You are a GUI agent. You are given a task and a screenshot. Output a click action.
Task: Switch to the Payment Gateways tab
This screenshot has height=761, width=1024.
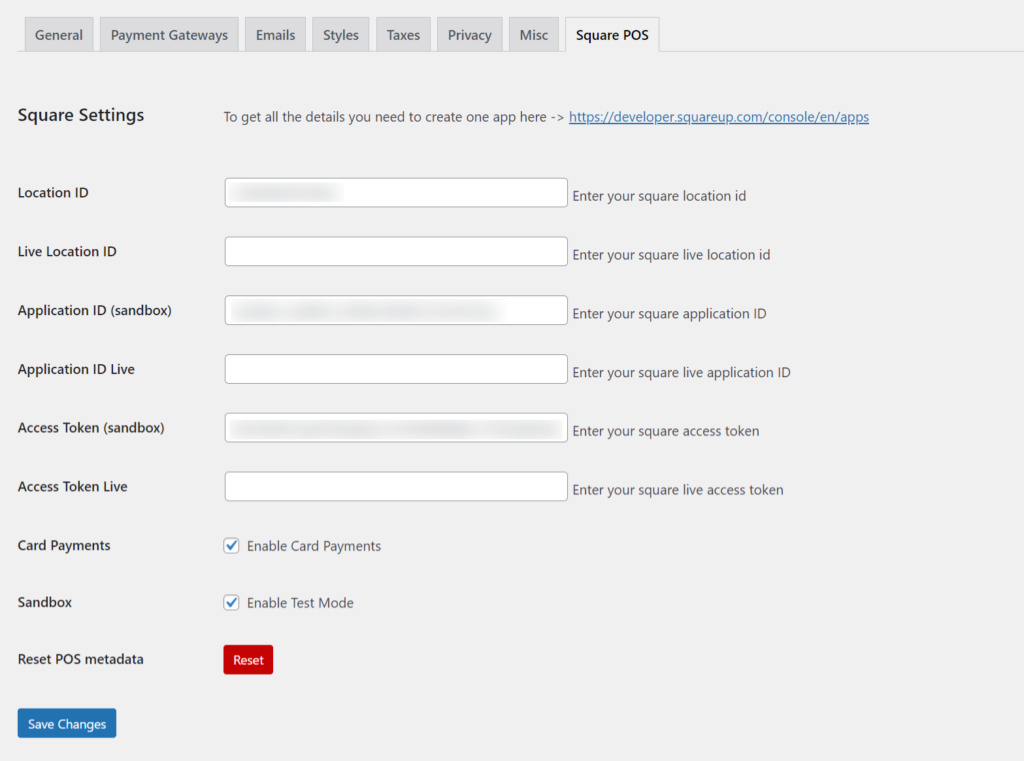[x=169, y=35]
